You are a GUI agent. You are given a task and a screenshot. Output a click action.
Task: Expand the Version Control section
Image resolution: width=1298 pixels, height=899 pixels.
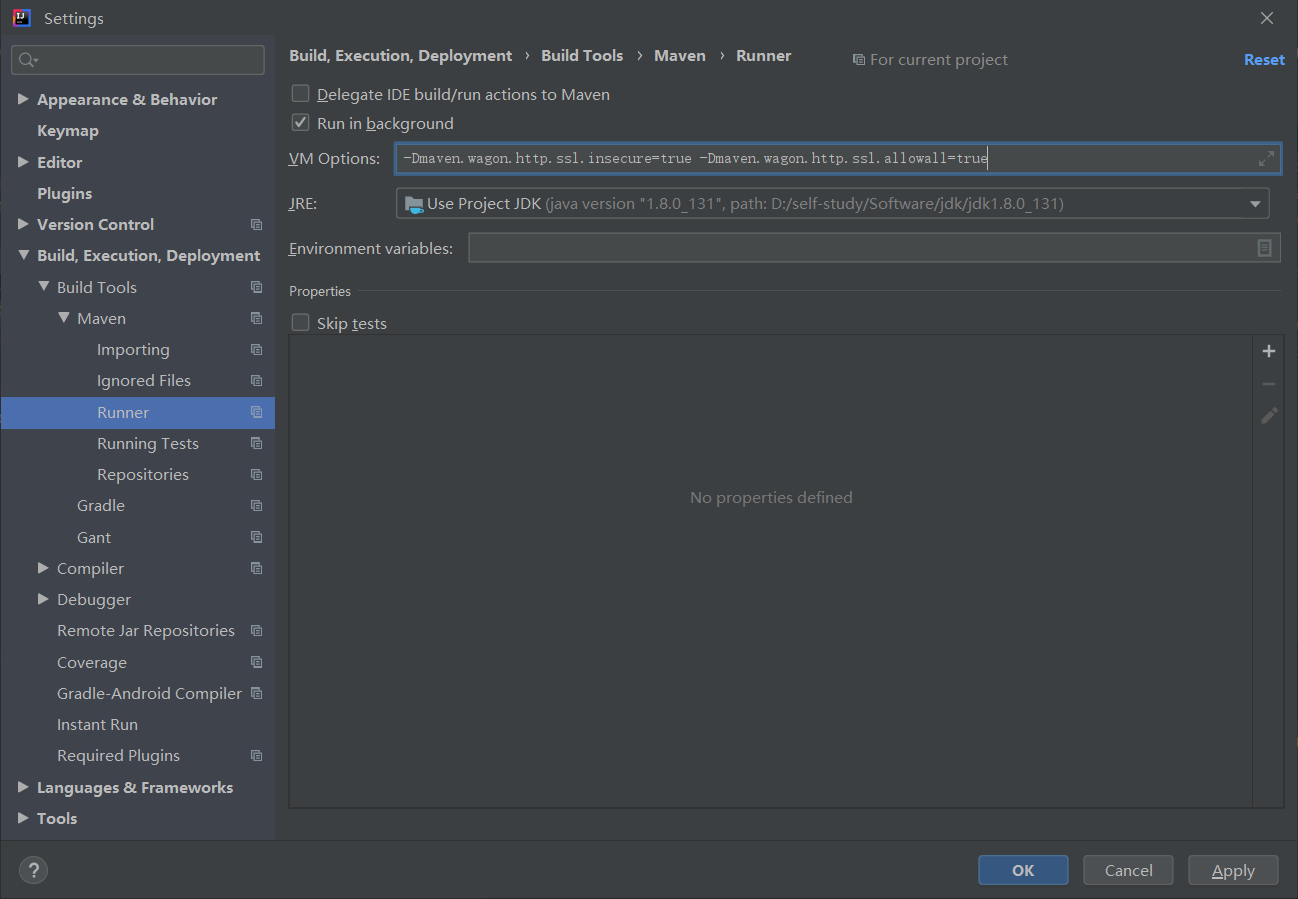tap(23, 224)
